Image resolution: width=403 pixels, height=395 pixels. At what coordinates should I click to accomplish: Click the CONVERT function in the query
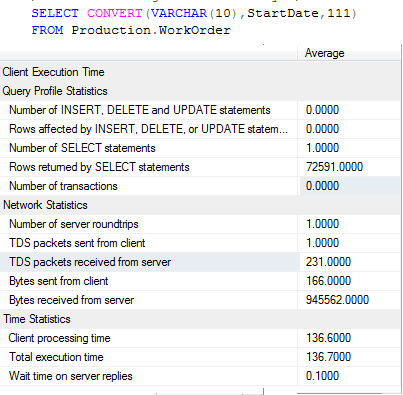[115, 13]
